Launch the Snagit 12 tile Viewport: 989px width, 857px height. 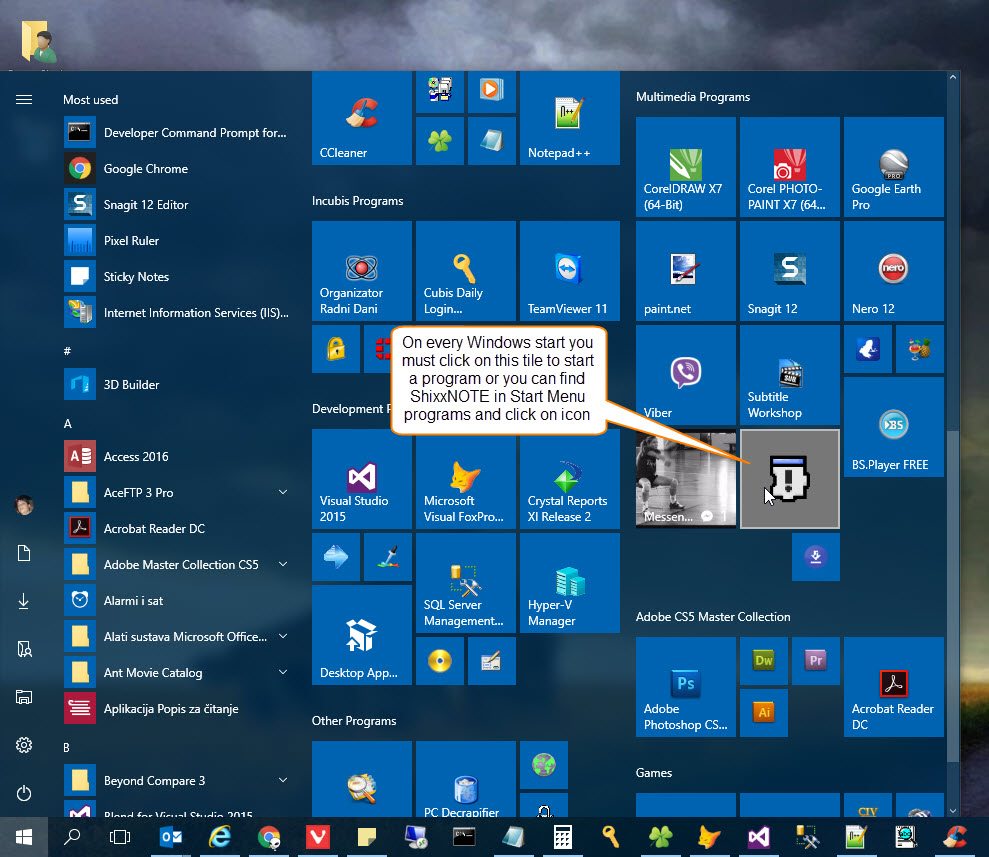tap(790, 271)
